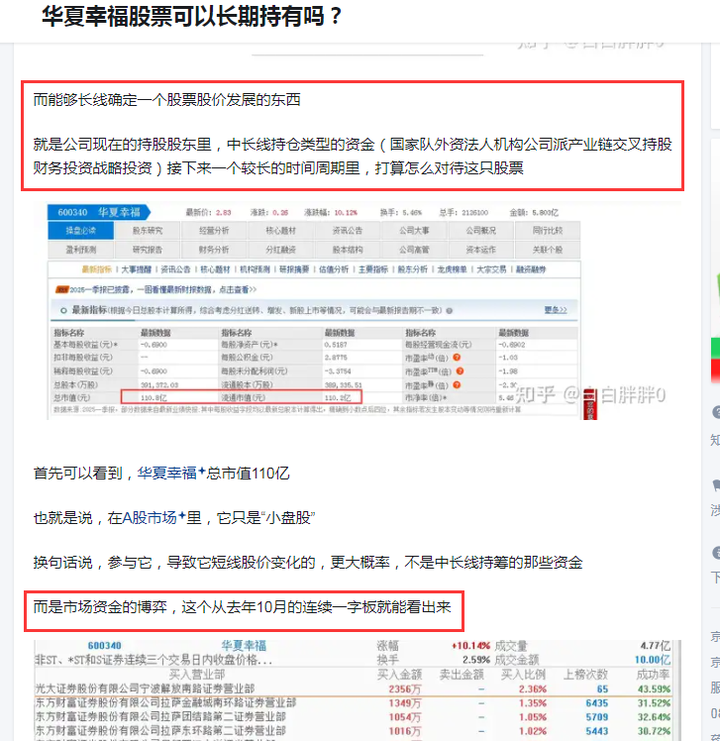Click the 最新指标 sub-navigation link
The image size is (720, 741).
point(96,269)
